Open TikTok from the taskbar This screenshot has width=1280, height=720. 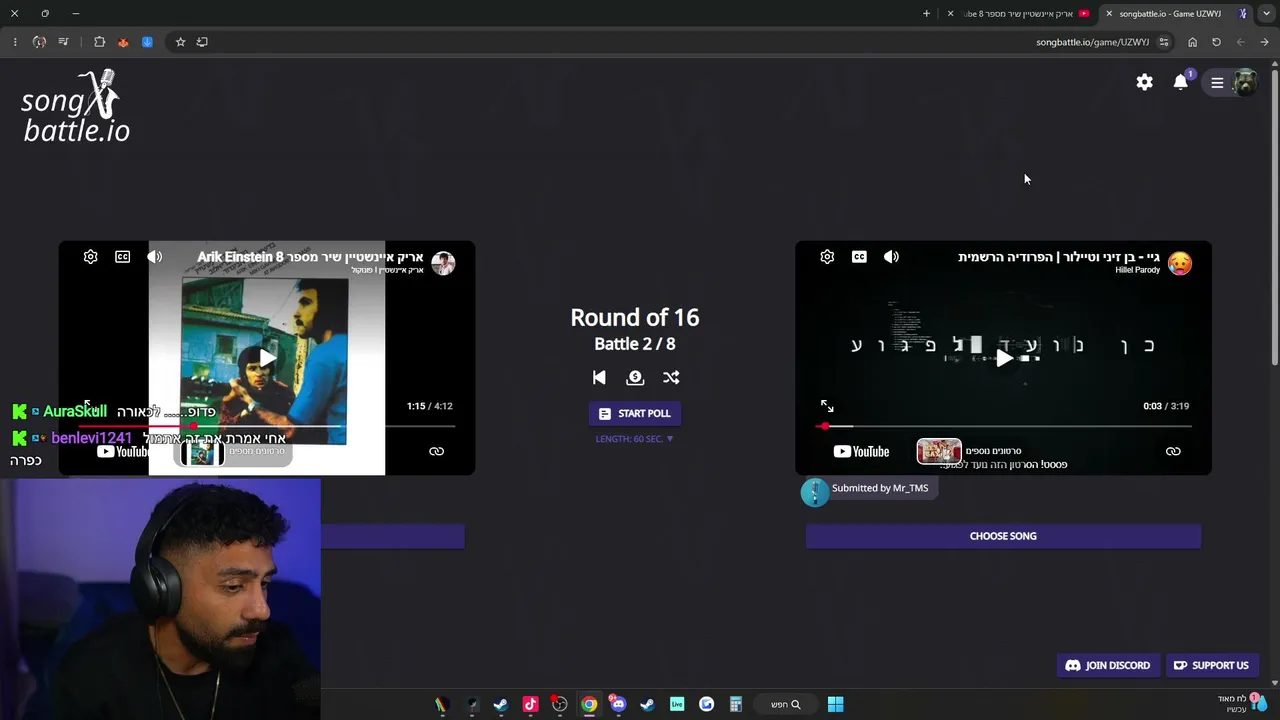point(530,704)
